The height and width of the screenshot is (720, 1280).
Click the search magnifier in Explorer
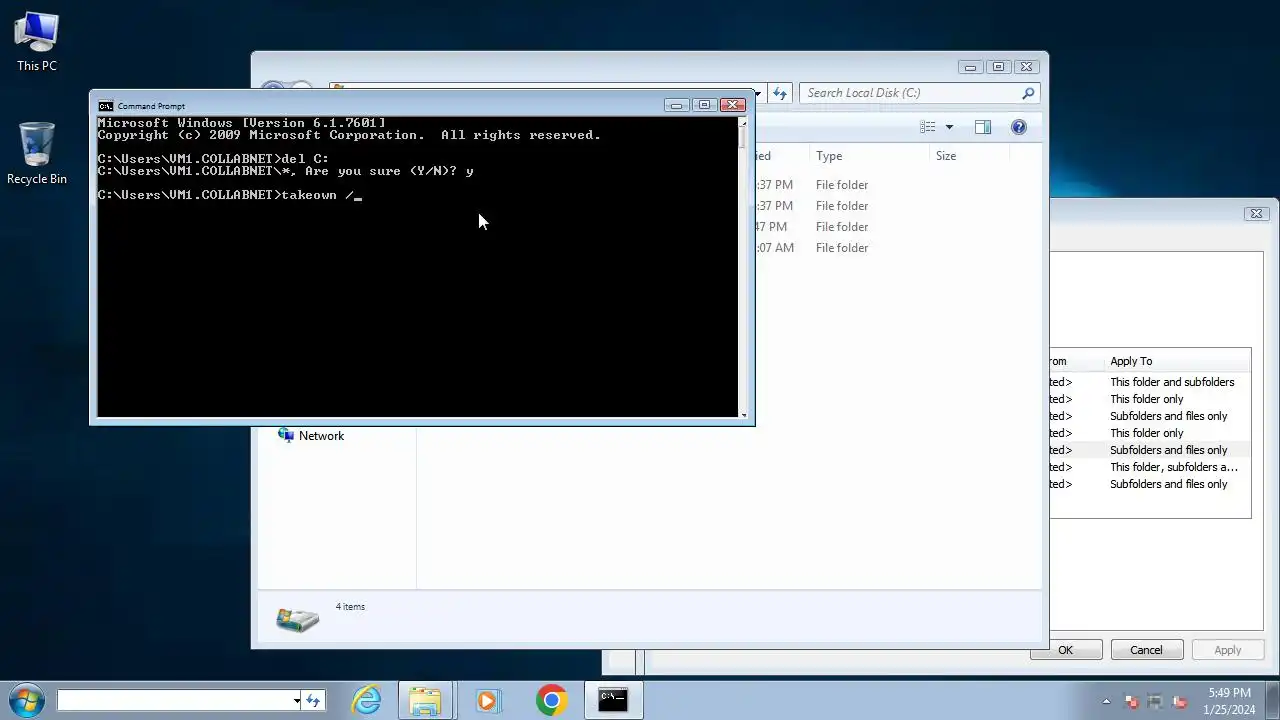pyautogui.click(x=1028, y=93)
